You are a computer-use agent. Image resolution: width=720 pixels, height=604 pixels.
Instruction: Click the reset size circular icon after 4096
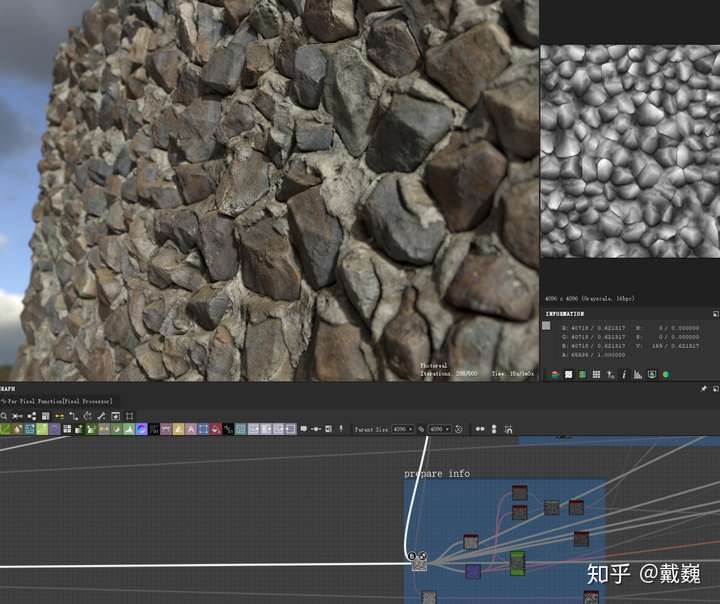458,429
